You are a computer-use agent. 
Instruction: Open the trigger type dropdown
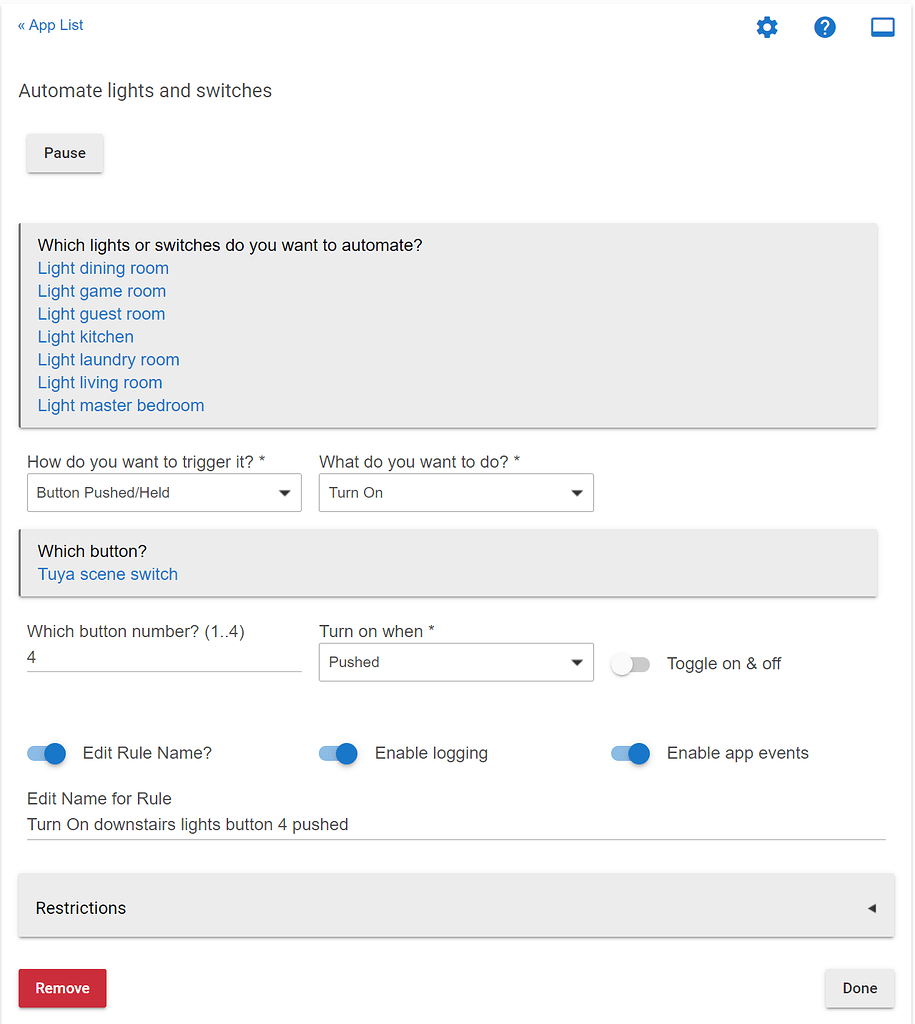(164, 493)
